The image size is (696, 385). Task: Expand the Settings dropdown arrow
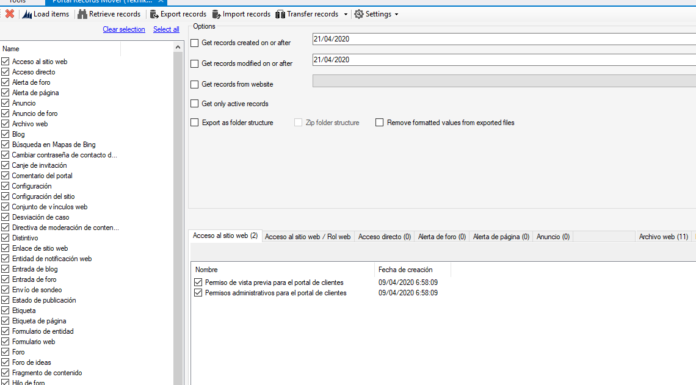click(396, 14)
